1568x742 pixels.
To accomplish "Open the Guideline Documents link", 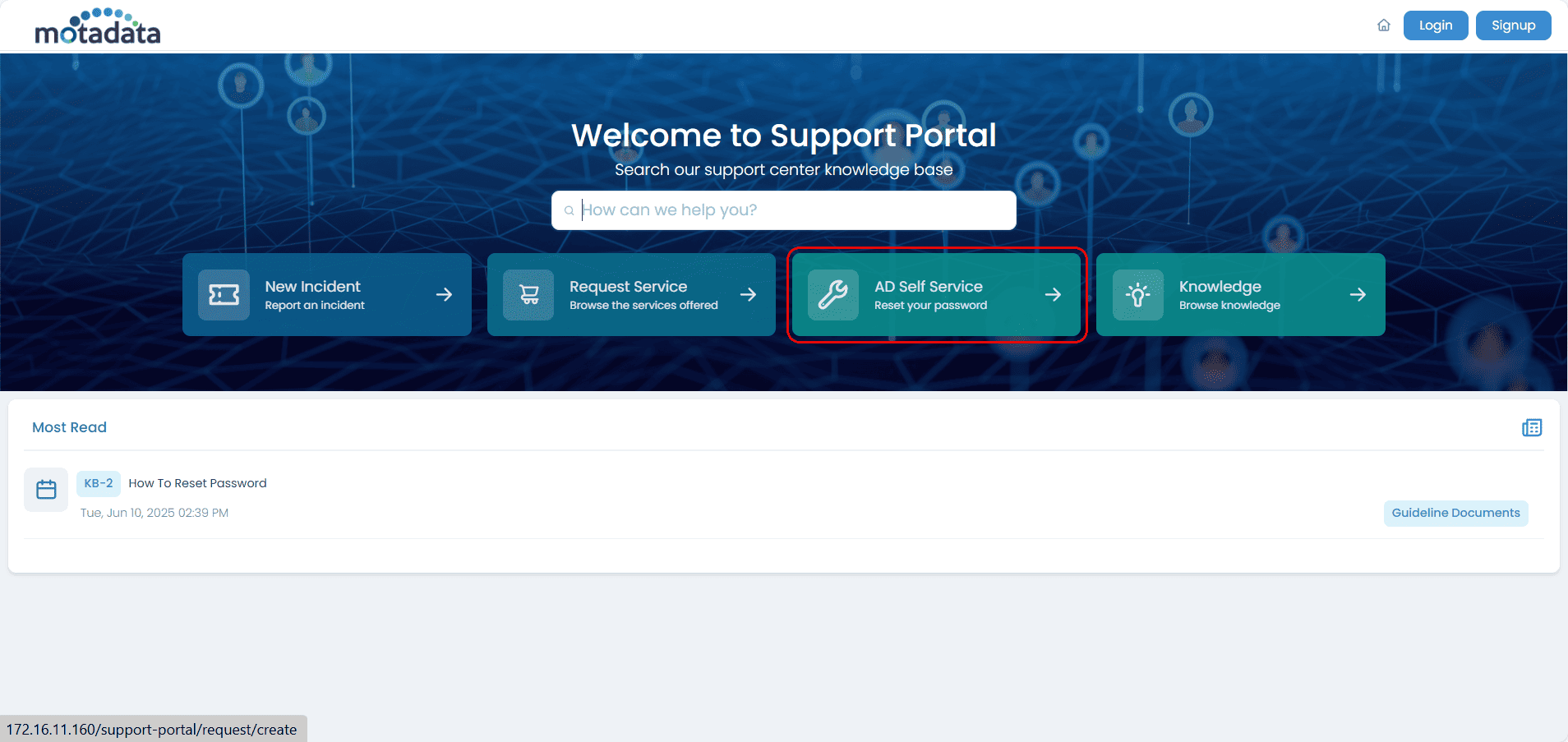I will pos(1455,513).
